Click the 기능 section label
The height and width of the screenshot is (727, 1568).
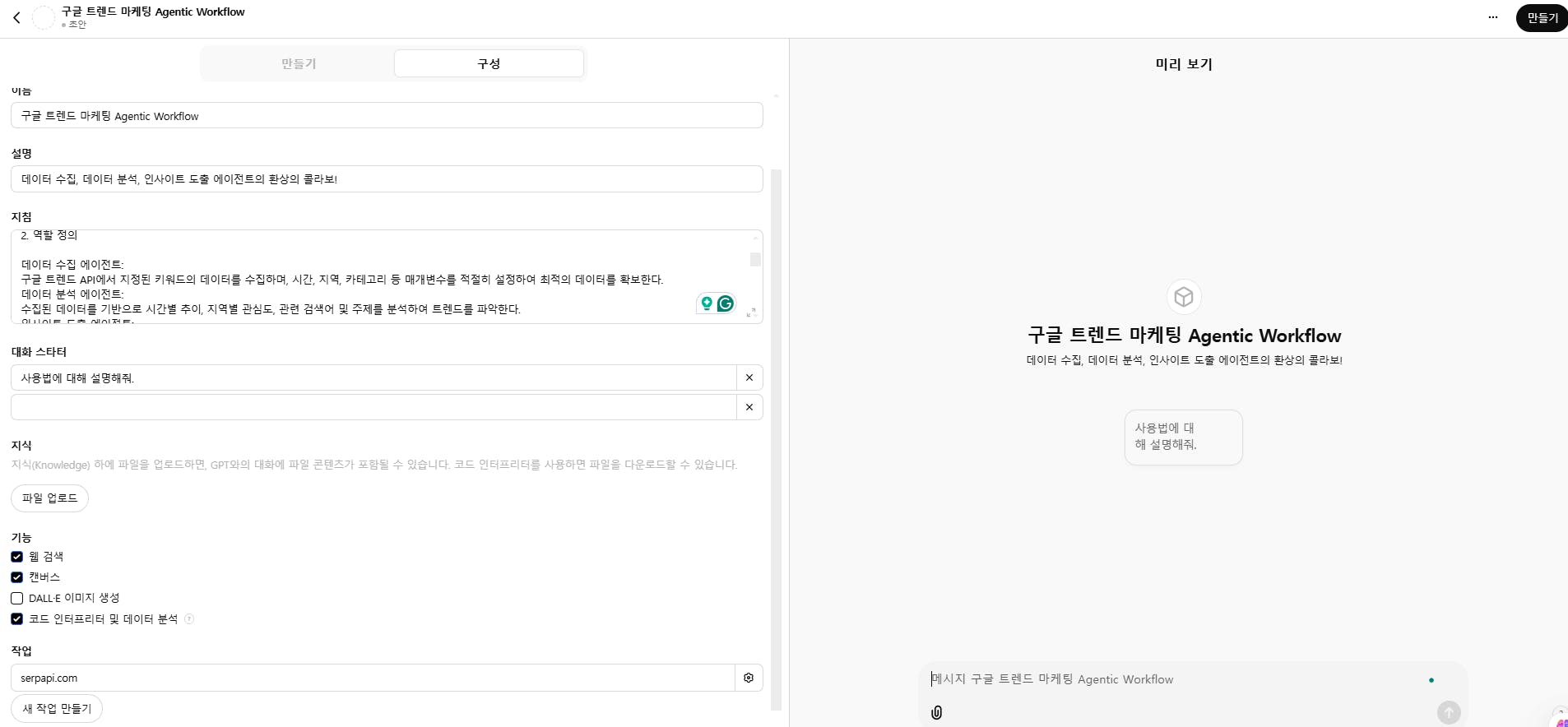[21, 538]
